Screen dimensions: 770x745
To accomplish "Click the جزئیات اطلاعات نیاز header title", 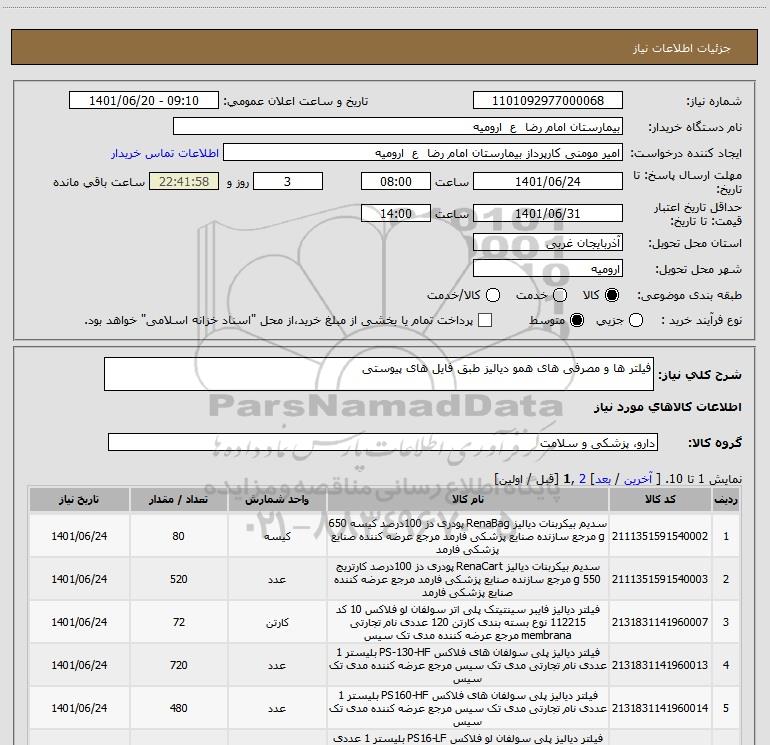I will [x=682, y=48].
